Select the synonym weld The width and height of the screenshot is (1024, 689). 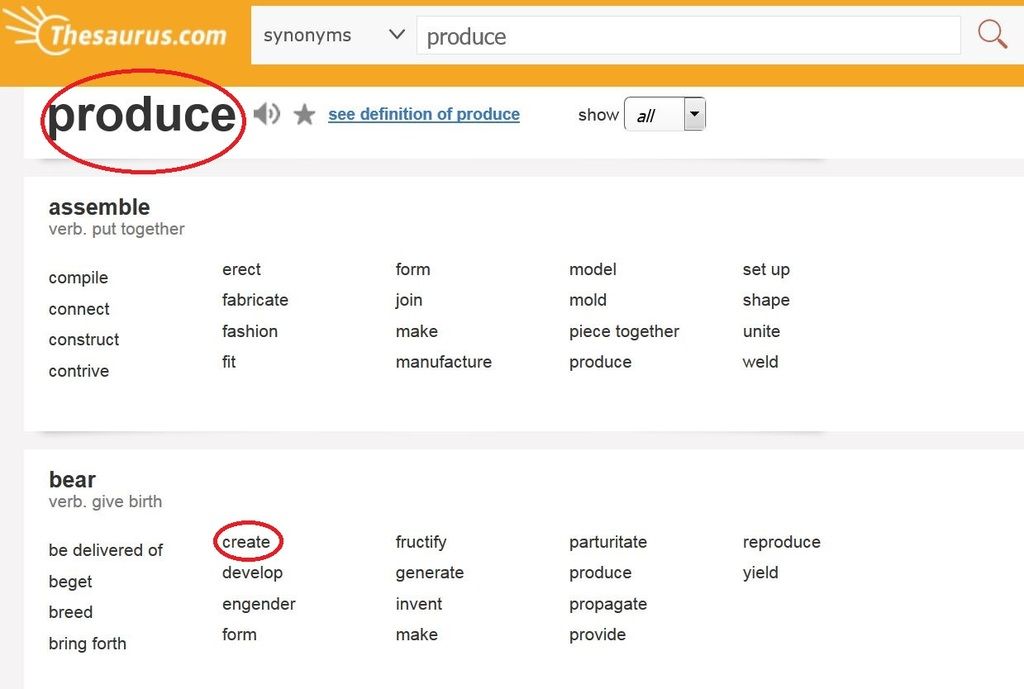[760, 362]
